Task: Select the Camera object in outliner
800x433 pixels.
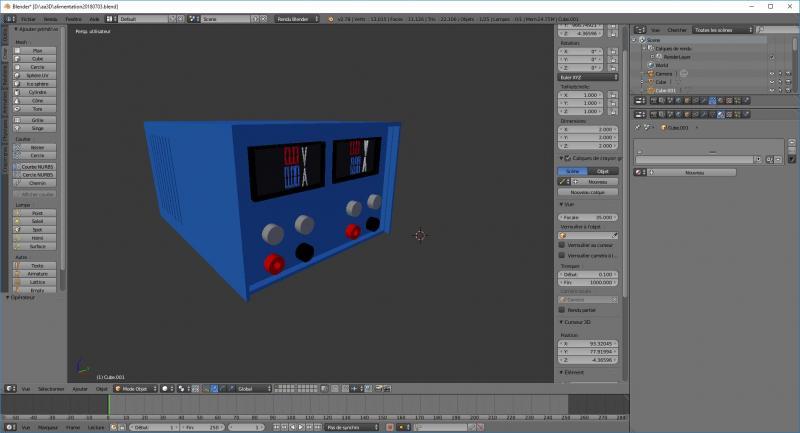Action: pyautogui.click(x=664, y=73)
